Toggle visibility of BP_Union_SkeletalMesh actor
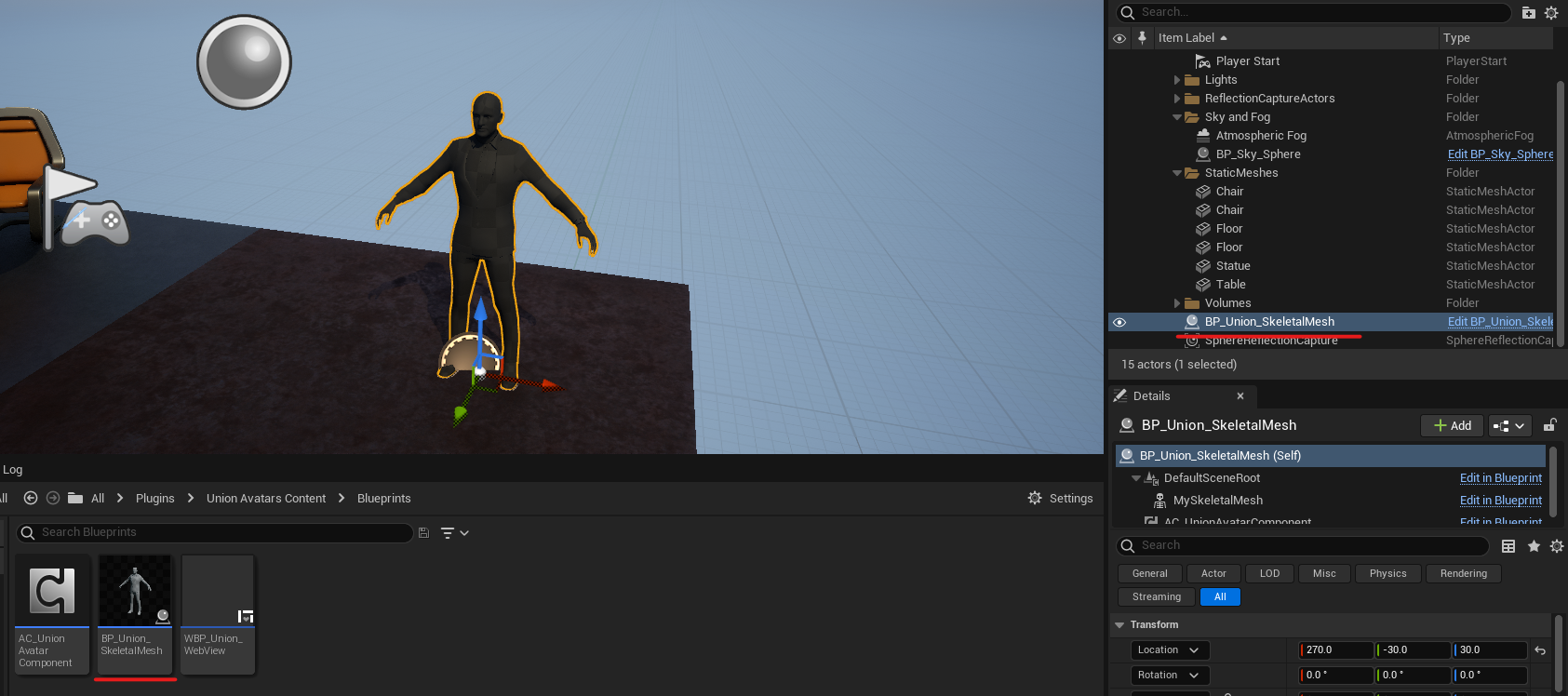The image size is (1568, 696). point(1119,322)
